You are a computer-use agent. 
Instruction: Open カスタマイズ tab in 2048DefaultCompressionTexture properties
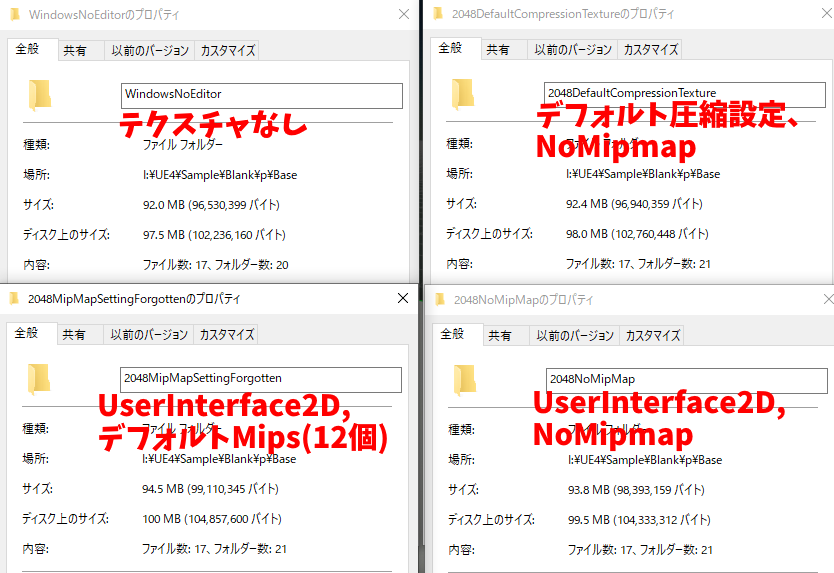pyautogui.click(x=650, y=49)
